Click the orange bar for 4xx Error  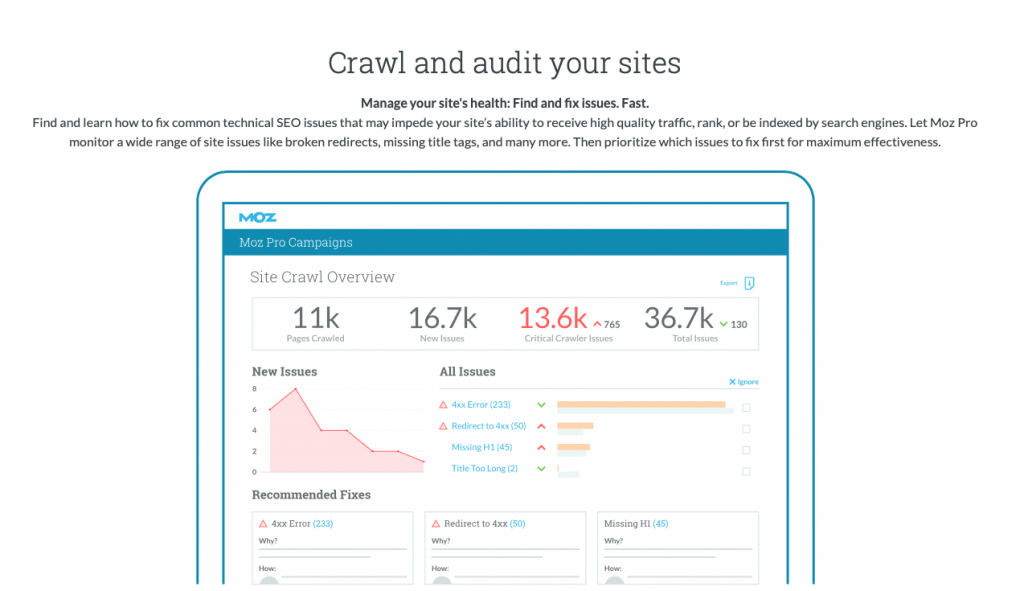coord(640,404)
